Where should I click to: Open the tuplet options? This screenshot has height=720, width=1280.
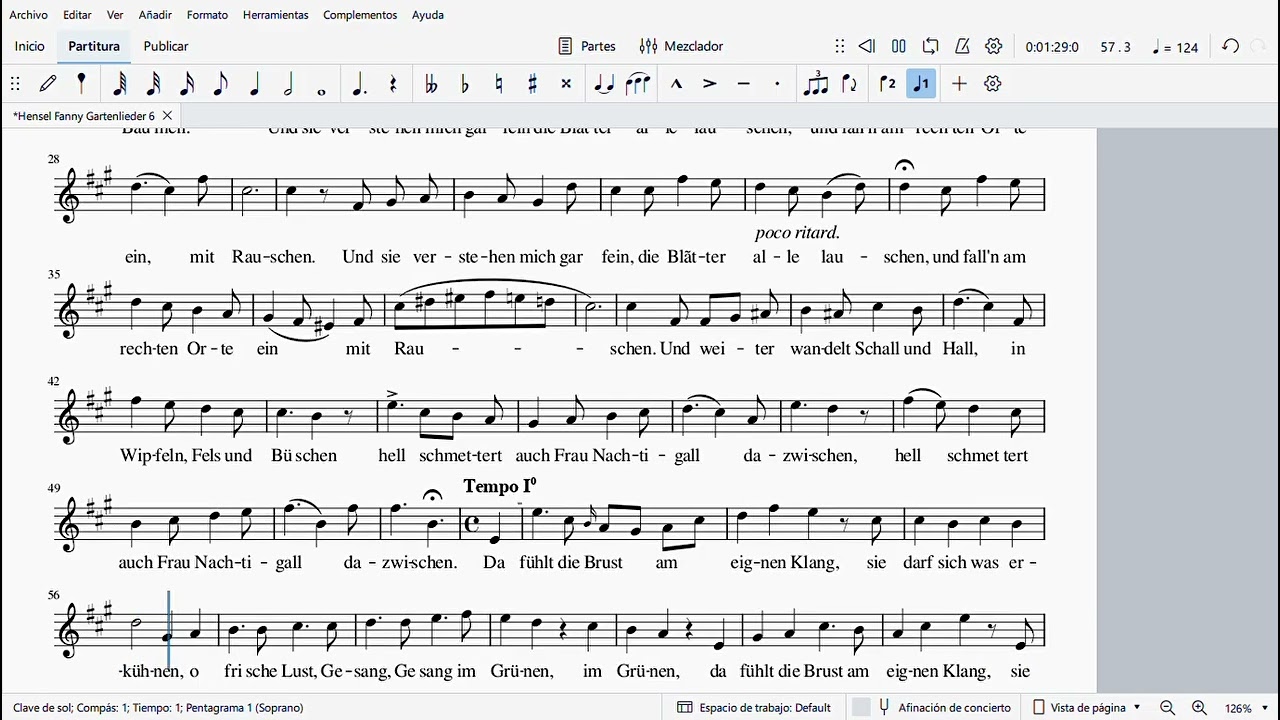[816, 84]
